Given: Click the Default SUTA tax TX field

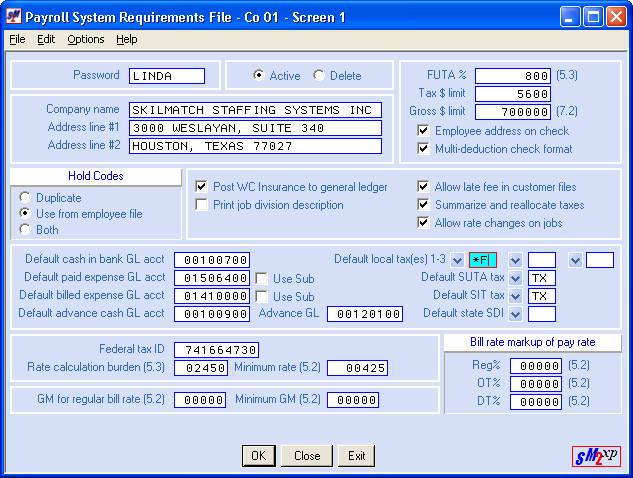Looking at the screenshot, I should tap(542, 278).
